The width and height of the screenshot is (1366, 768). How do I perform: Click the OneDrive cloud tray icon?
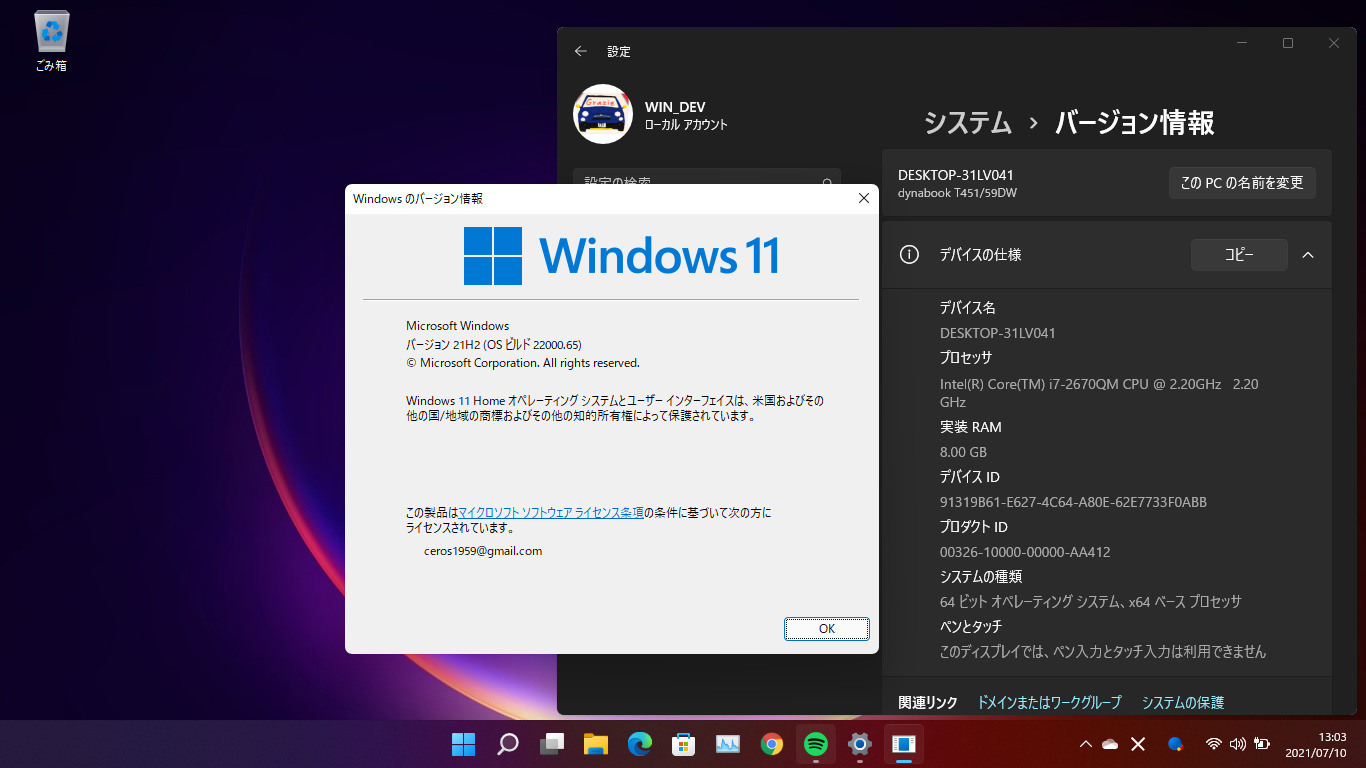point(1110,744)
